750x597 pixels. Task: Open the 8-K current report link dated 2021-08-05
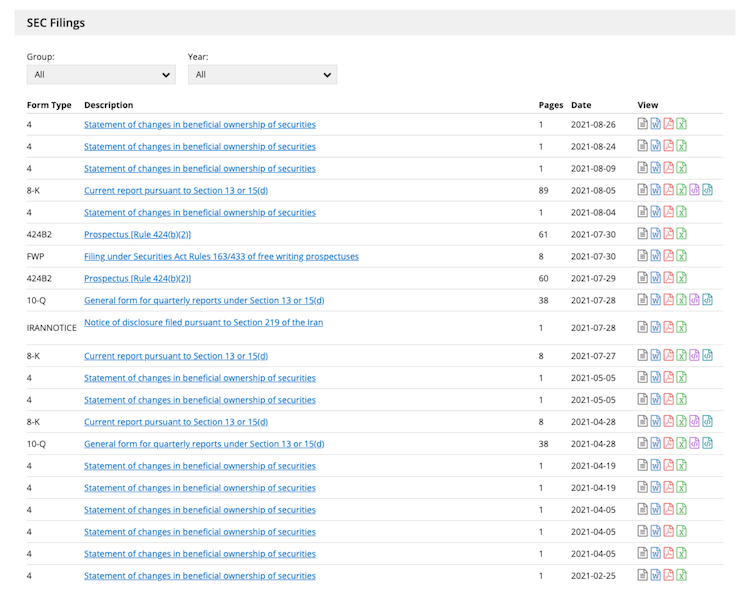[x=176, y=190]
